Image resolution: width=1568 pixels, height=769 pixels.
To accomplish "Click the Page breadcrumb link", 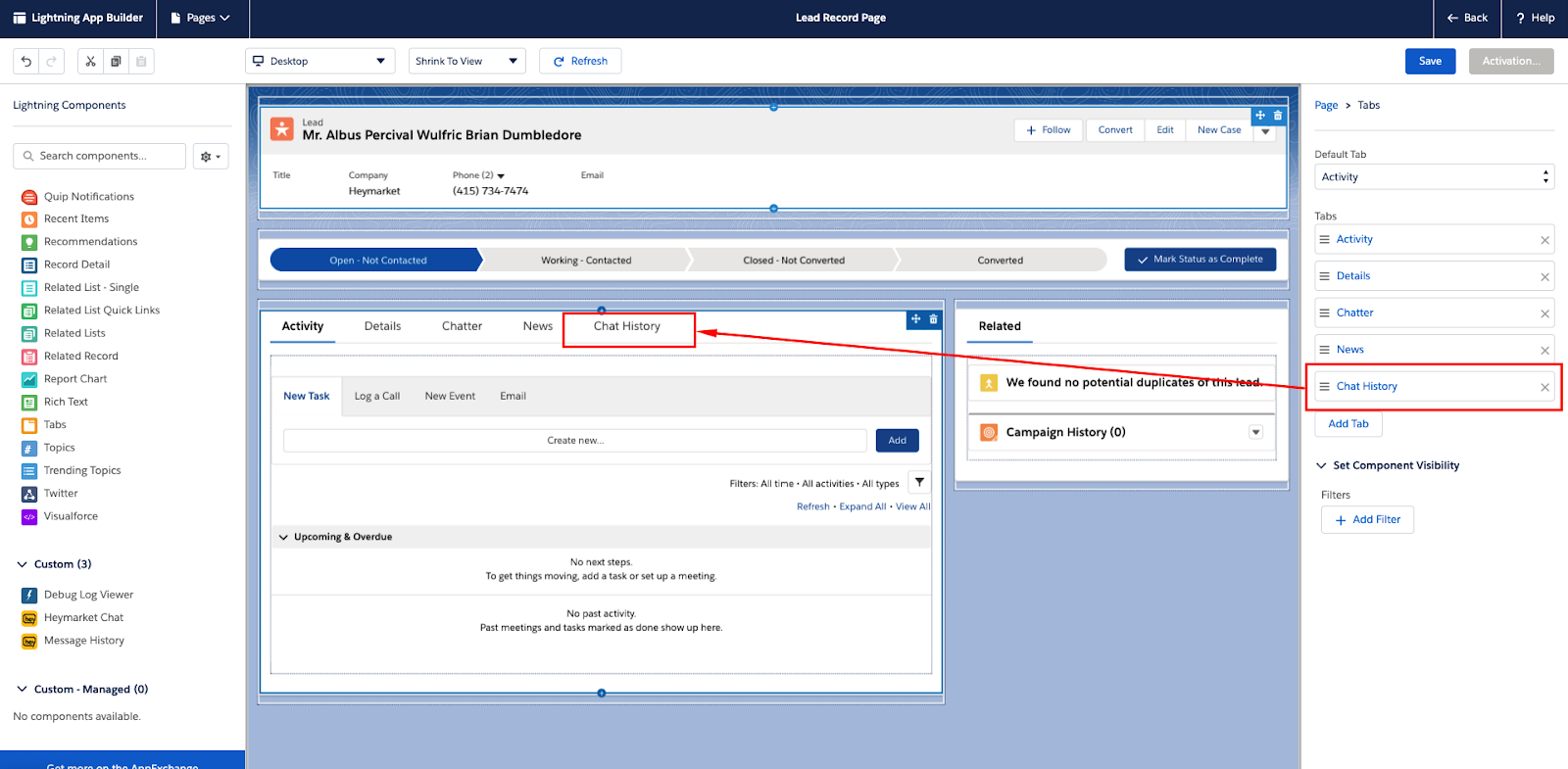I will coord(1326,106).
